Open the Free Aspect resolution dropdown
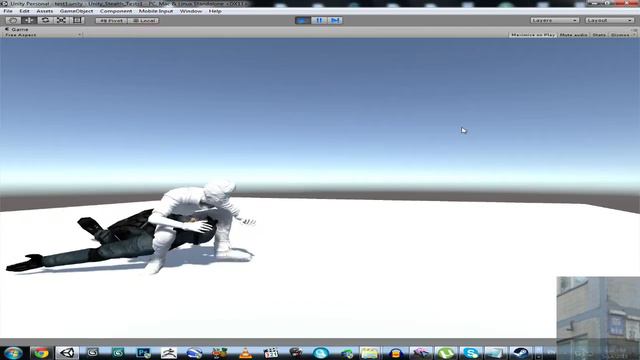The height and width of the screenshot is (360, 640). pos(42,35)
